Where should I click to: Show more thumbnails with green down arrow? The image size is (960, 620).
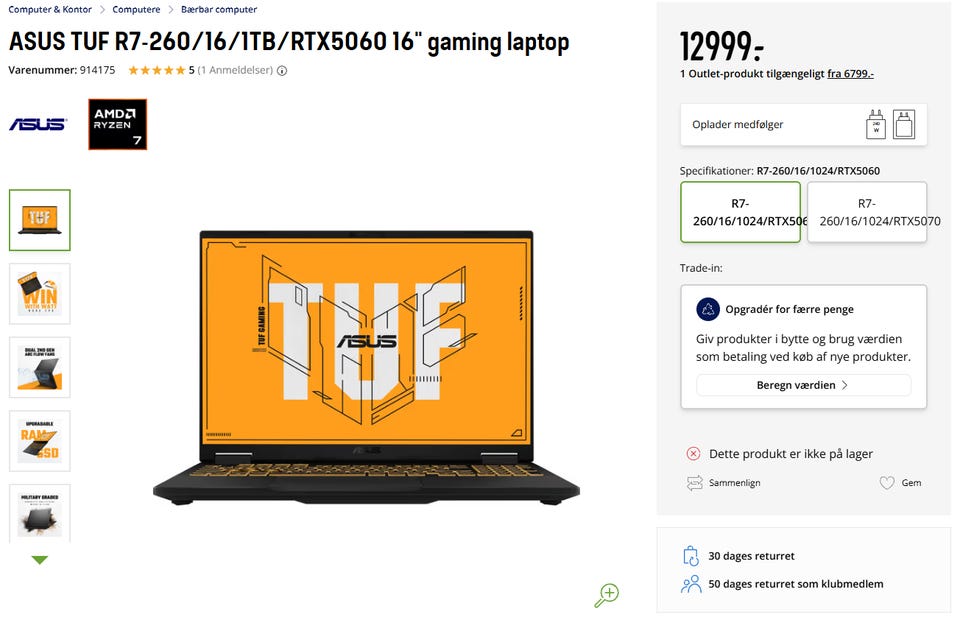pos(40,559)
